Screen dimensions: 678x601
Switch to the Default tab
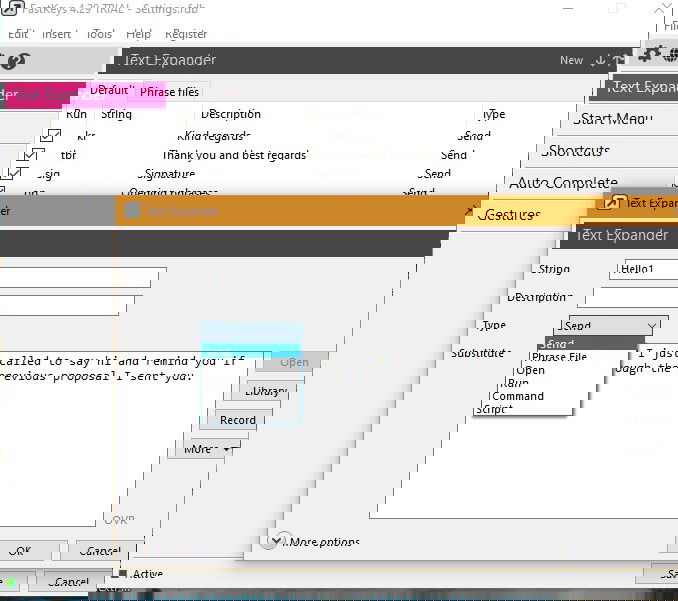(x=111, y=90)
